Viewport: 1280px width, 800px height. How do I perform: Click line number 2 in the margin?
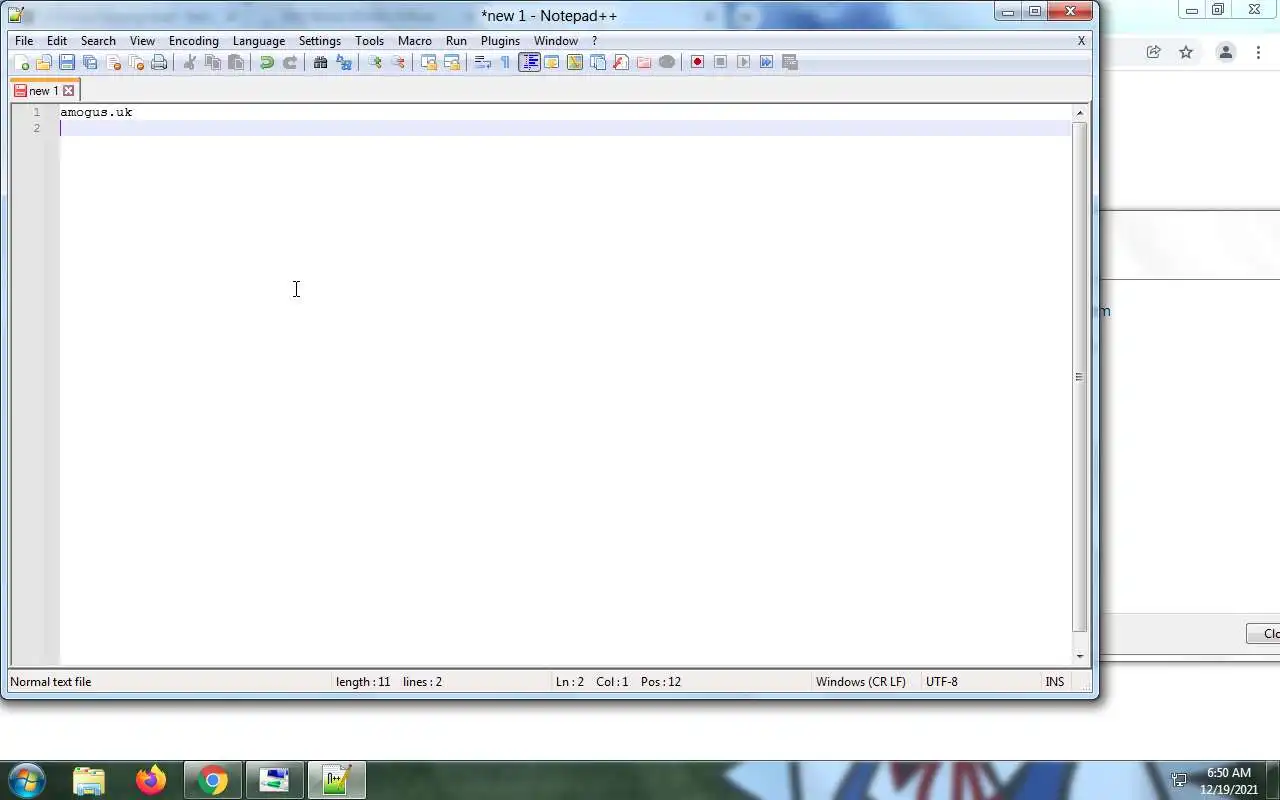(37, 128)
